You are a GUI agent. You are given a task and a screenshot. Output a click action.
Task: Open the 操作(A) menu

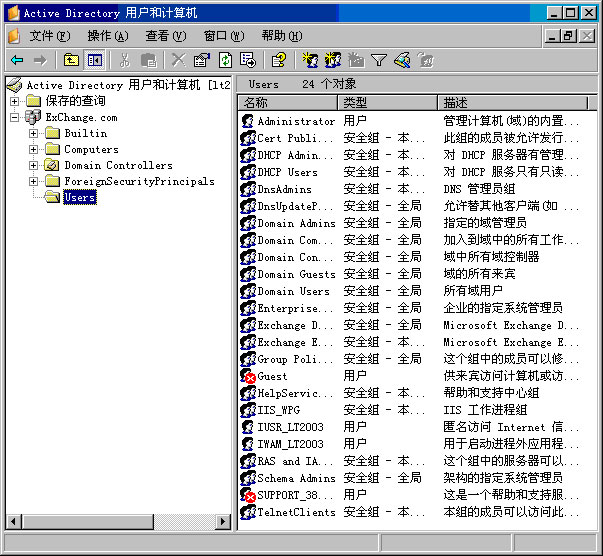click(107, 35)
